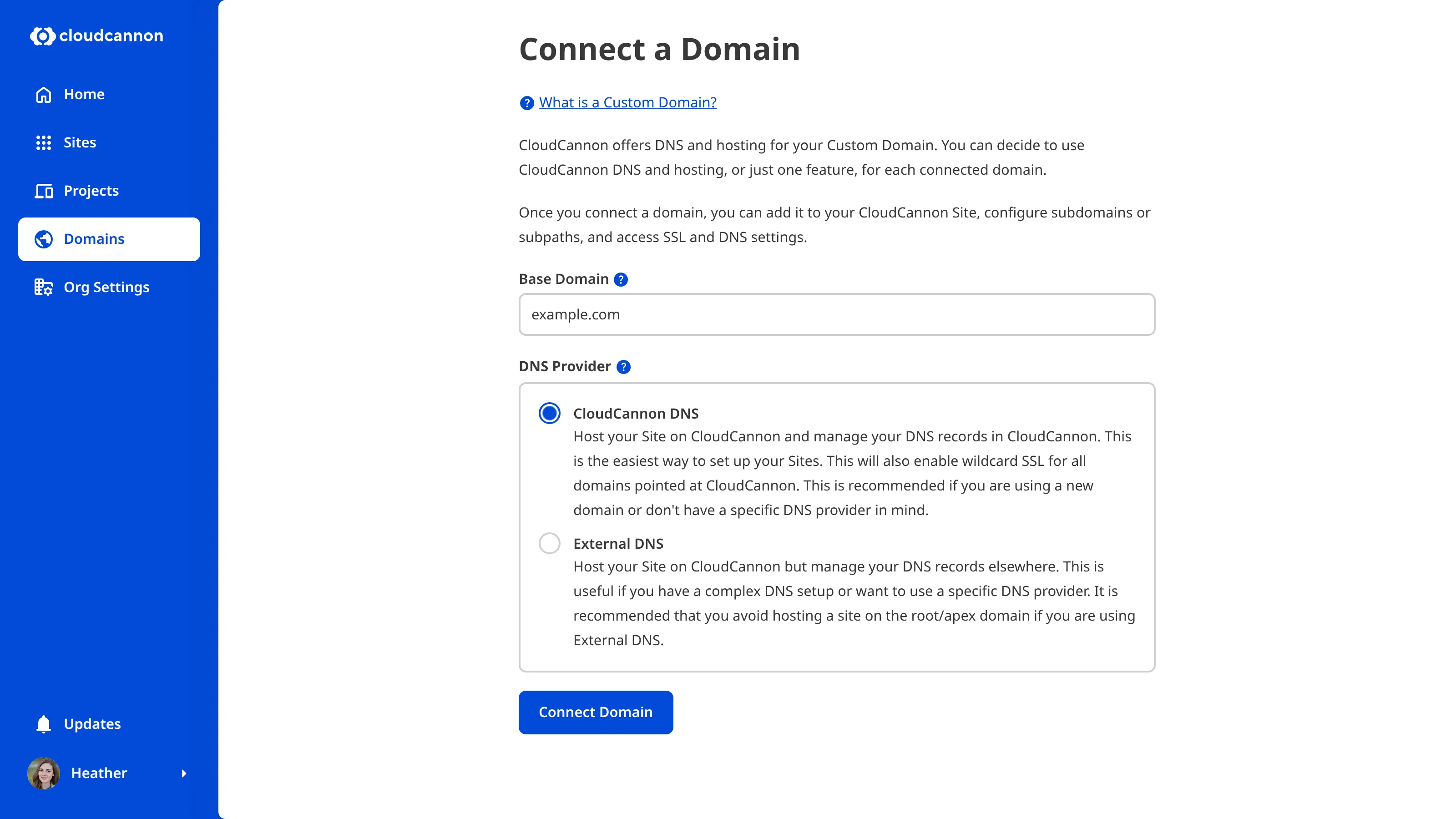
Task: Expand Heather's account menu chevron
Action: pyautogui.click(x=184, y=773)
